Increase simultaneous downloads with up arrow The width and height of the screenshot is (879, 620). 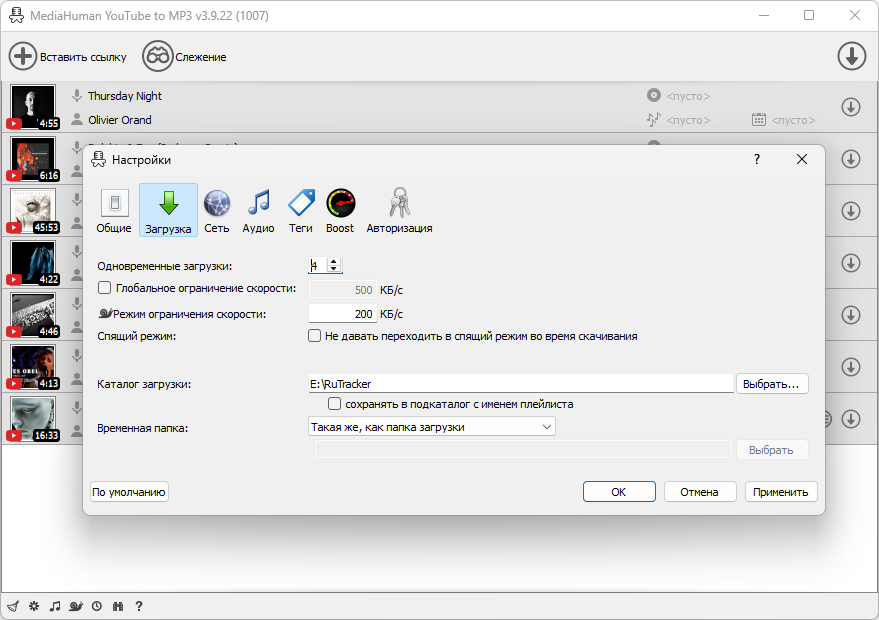click(x=334, y=262)
